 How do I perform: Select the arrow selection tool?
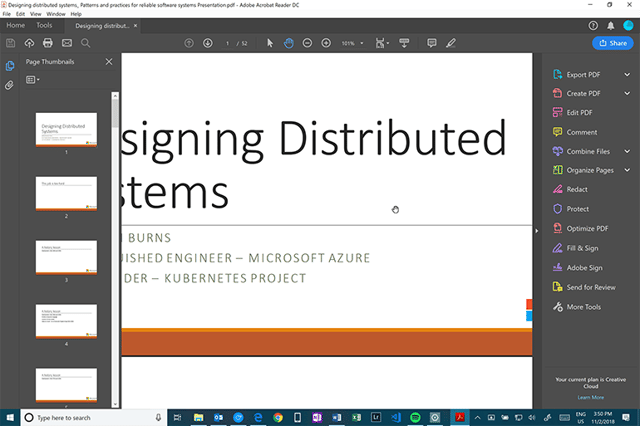click(270, 43)
